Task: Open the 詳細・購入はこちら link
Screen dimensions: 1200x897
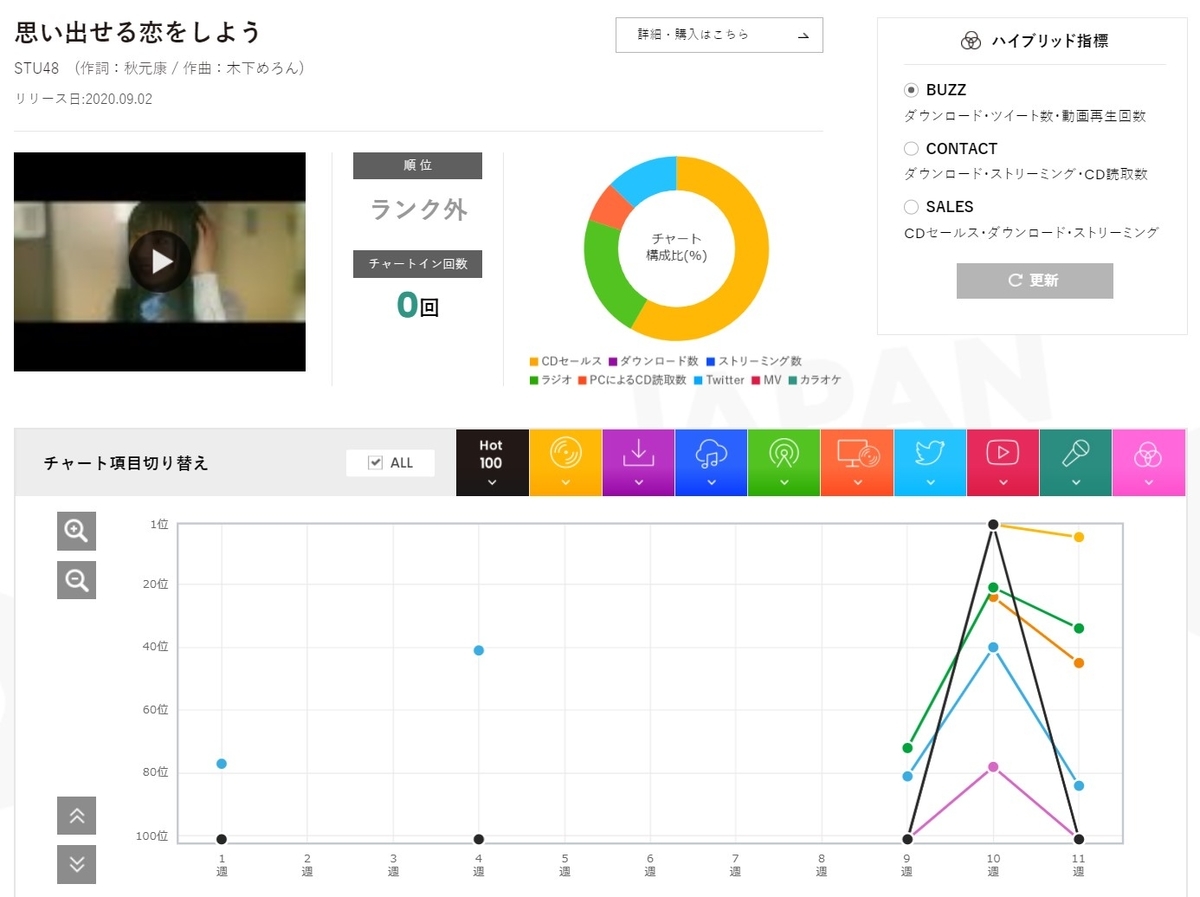Action: tap(719, 35)
